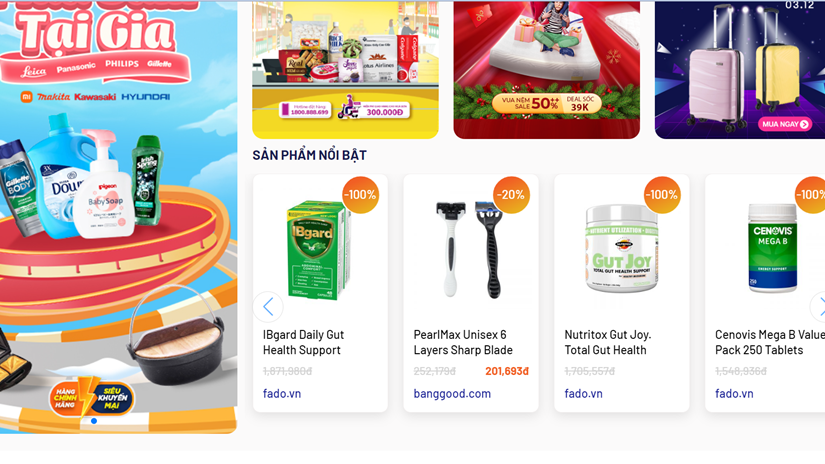
Task: Click the -20% discount badge on PearlMax razor
Action: (x=511, y=195)
